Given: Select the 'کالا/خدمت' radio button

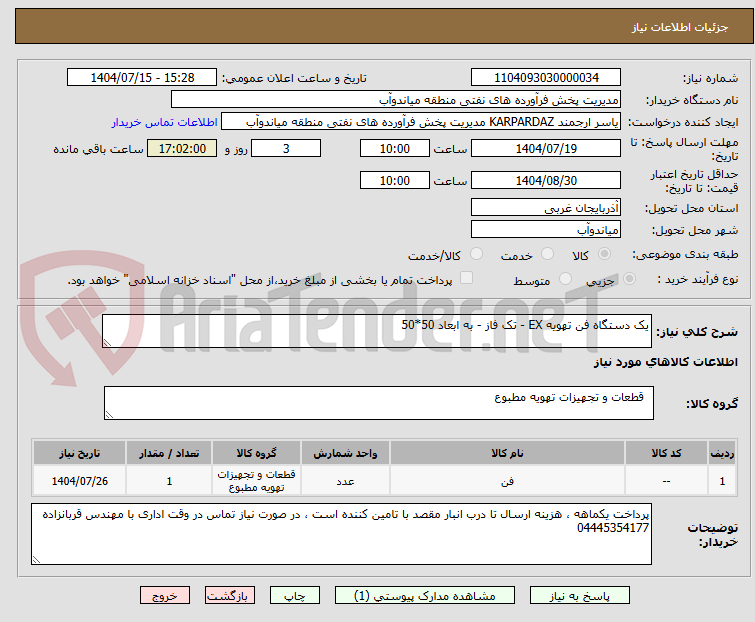Looking at the screenshot, I should [476, 254].
